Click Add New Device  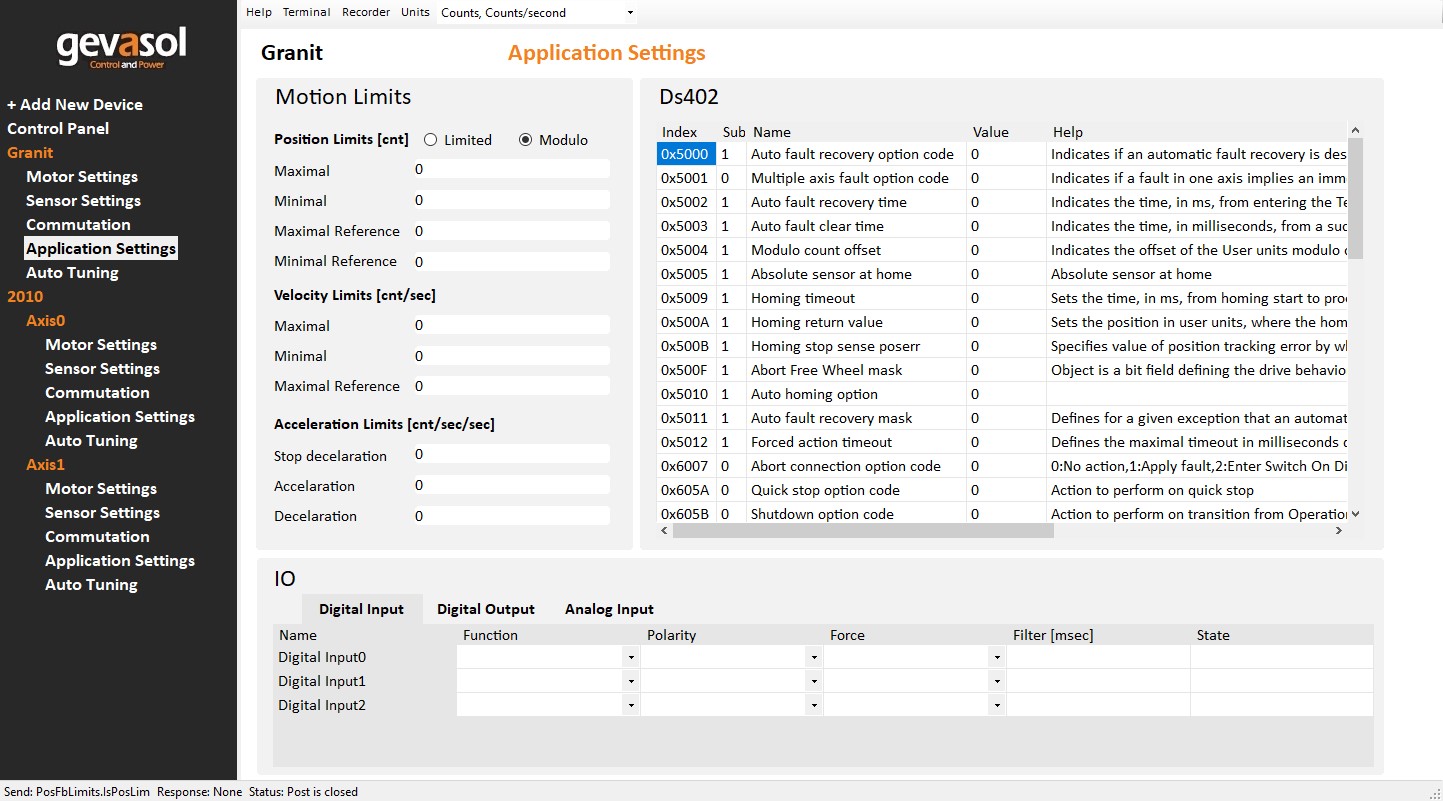click(75, 104)
